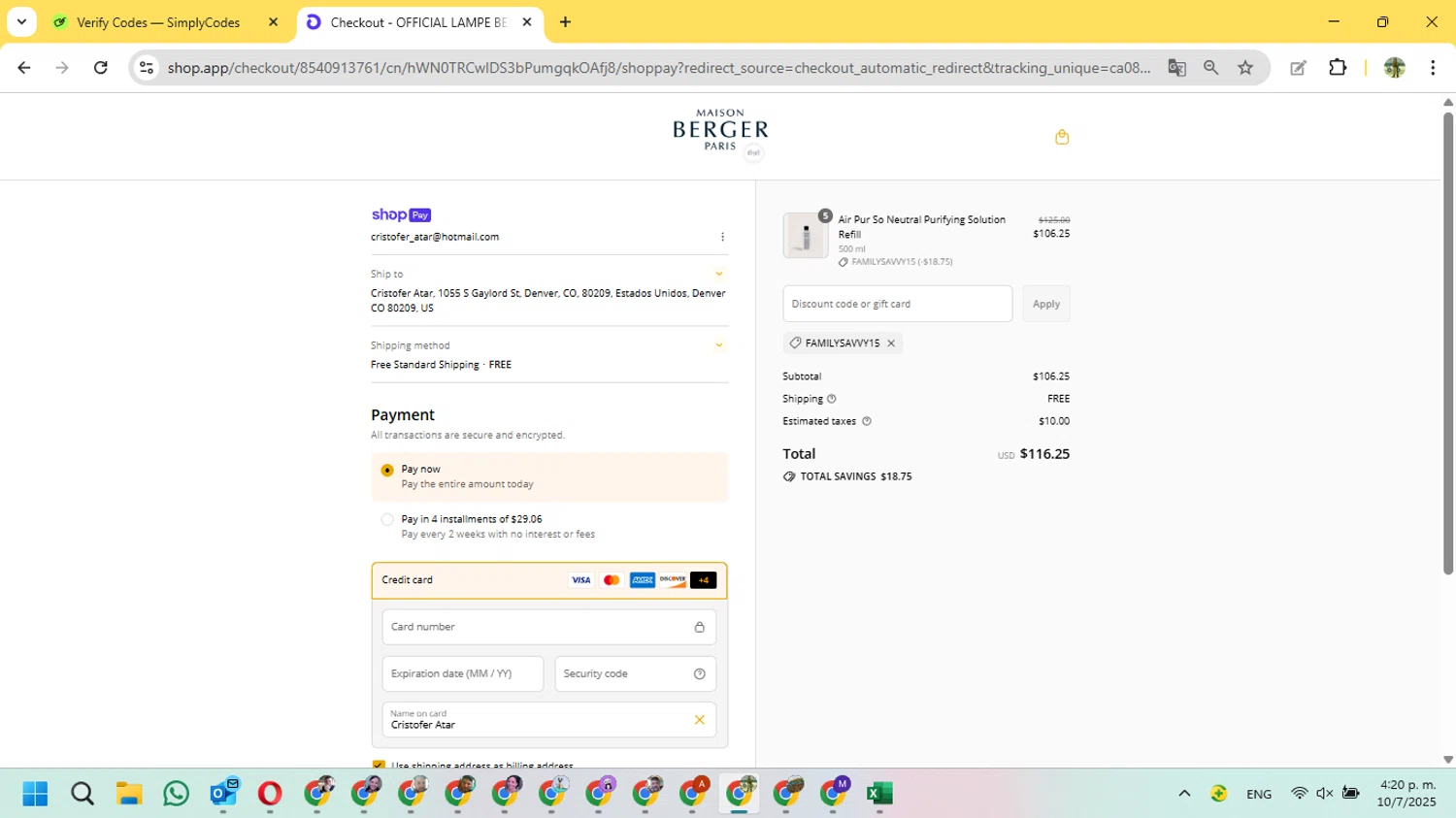This screenshot has width=1456, height=818.
Task: Click the Wi-Fi network tray icon
Action: pos(1299,794)
